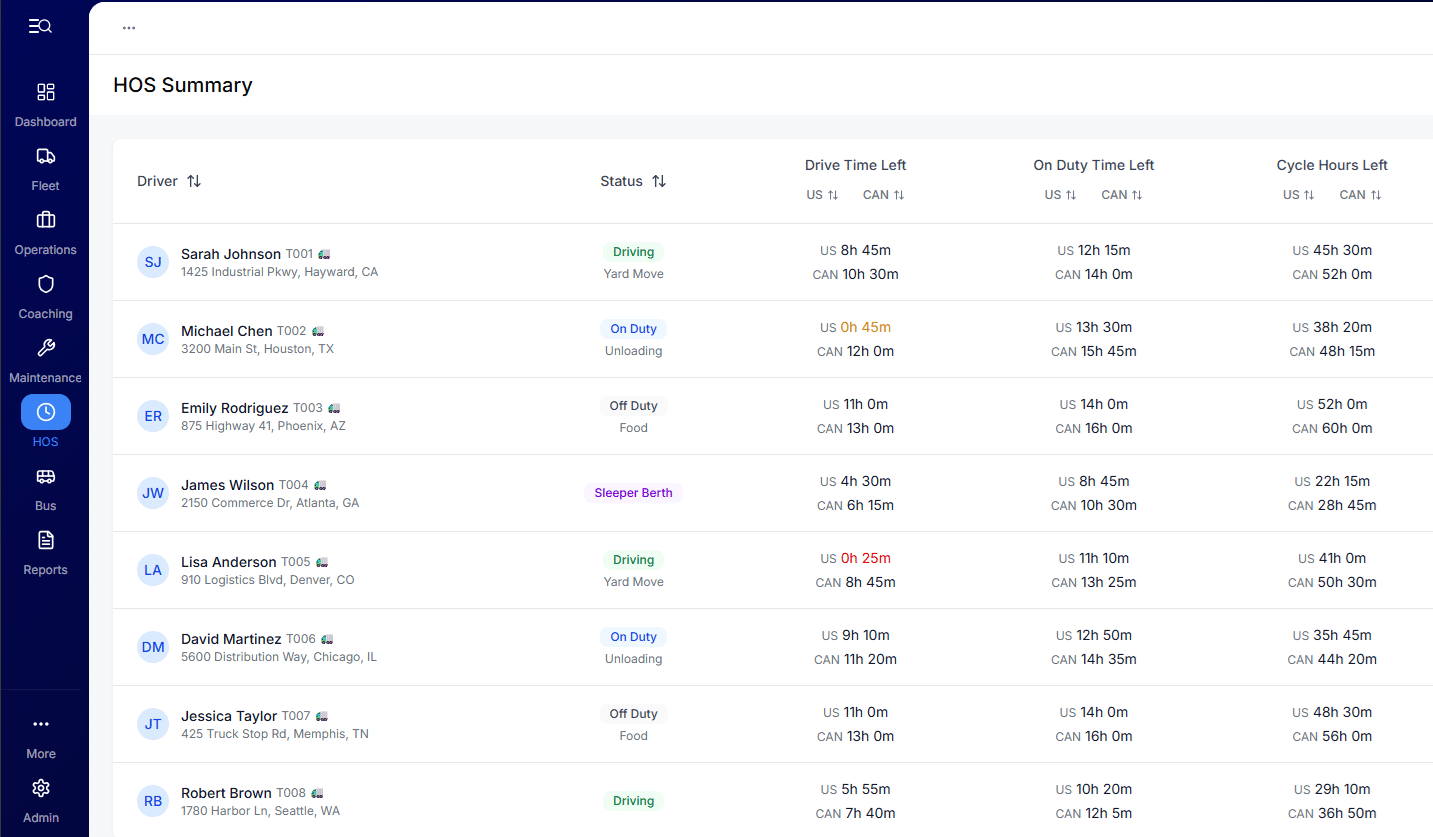Open the Admin gear icon
Image resolution: width=1433 pixels, height=837 pixels.
(41, 788)
